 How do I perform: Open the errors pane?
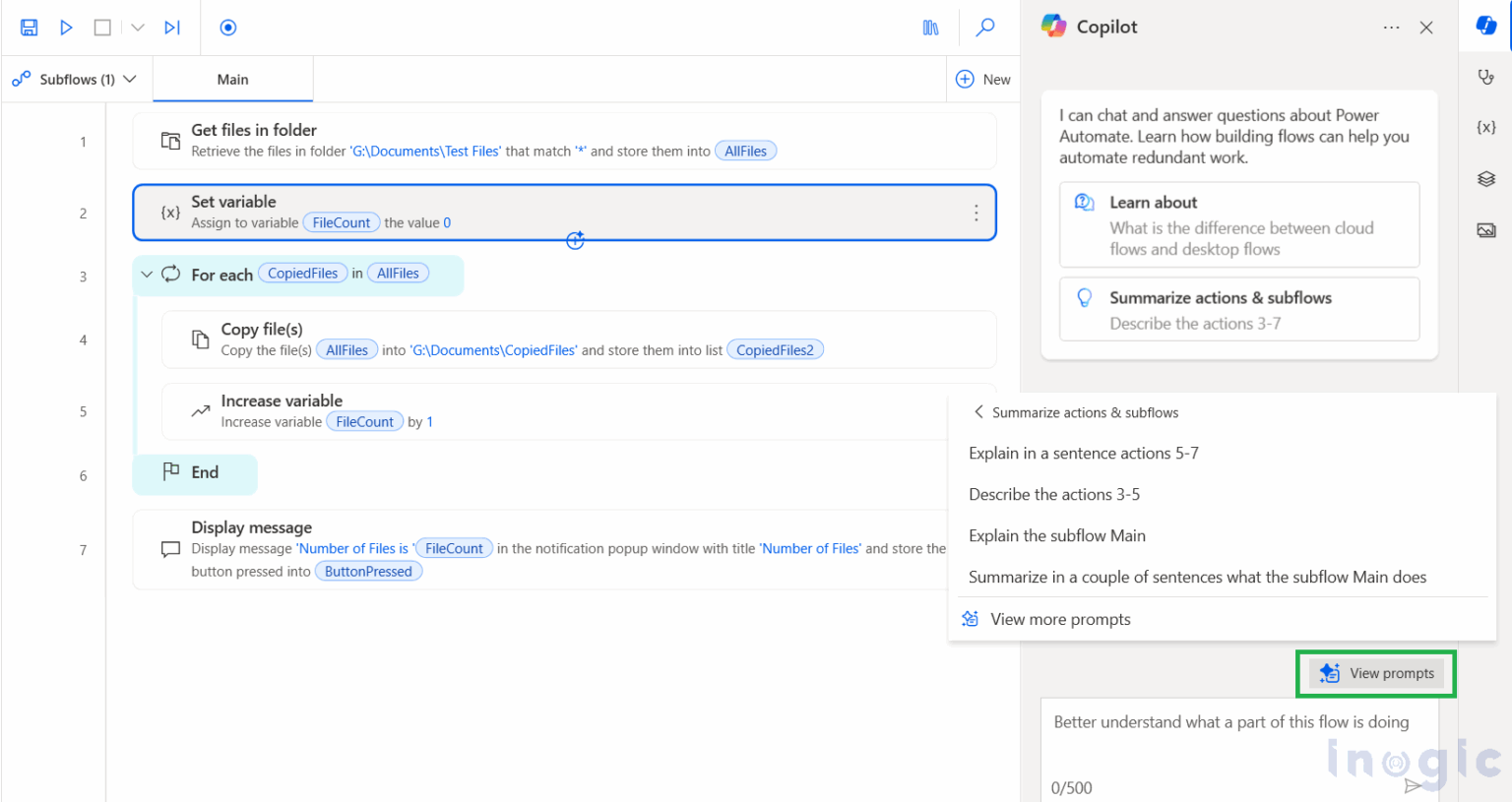pos(1485,75)
